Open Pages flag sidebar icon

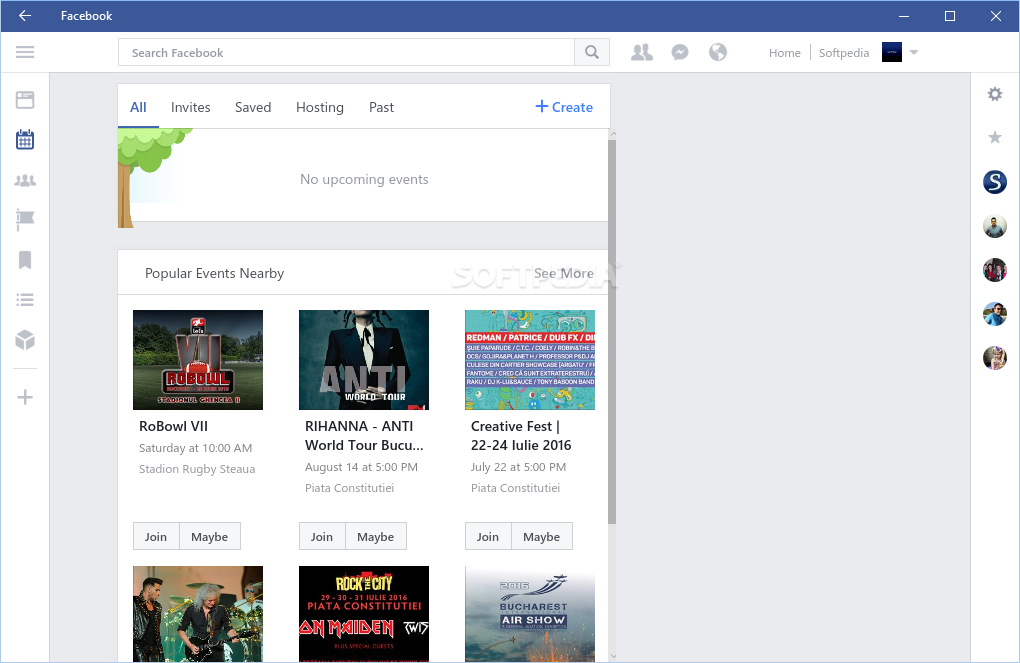[x=25, y=220]
